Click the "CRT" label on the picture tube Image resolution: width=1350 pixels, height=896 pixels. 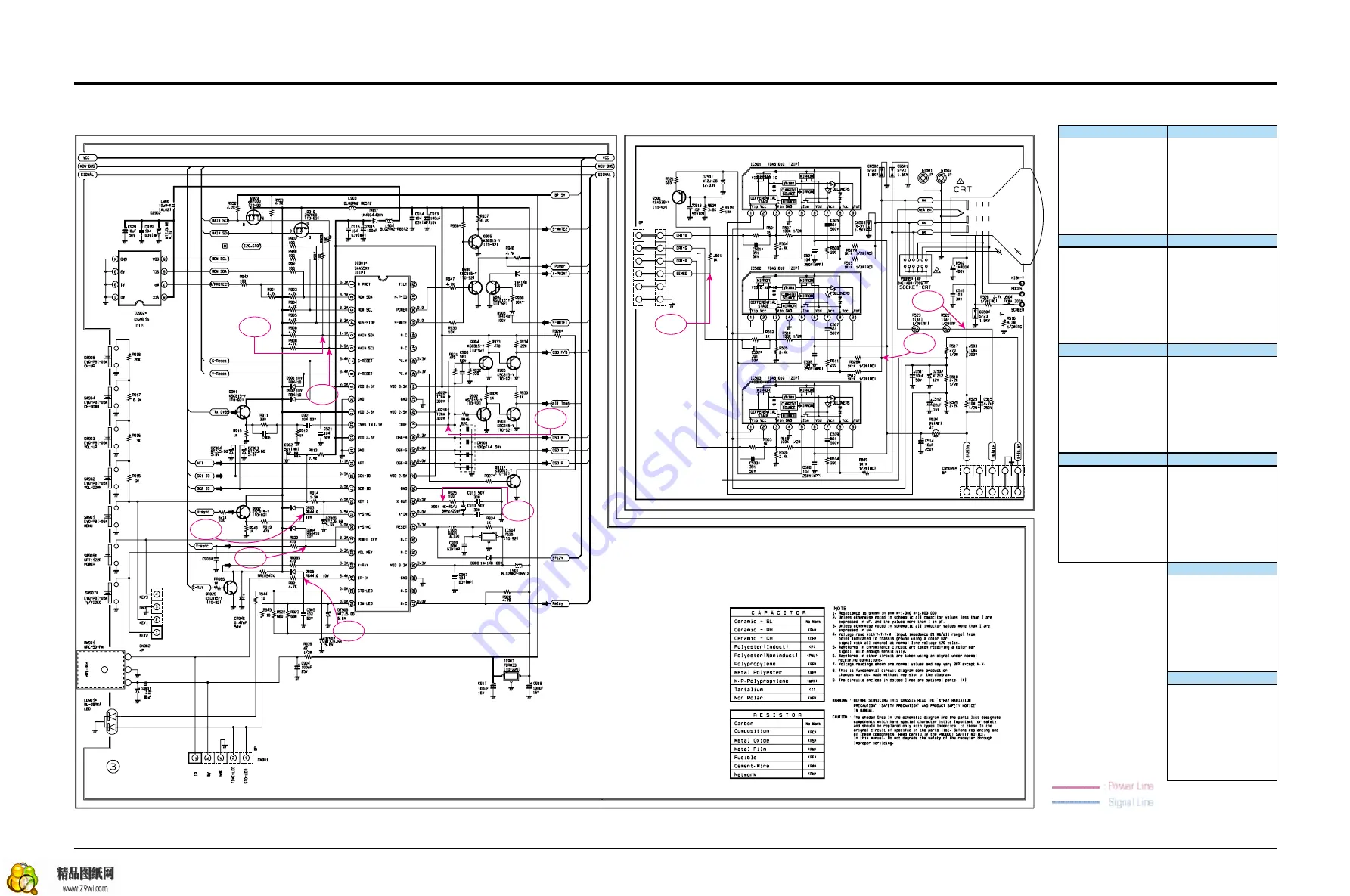(962, 189)
